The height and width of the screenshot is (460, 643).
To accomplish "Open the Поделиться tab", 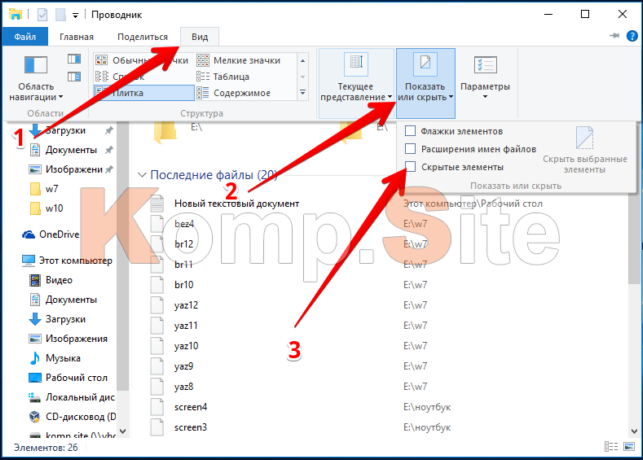I will click(142, 37).
